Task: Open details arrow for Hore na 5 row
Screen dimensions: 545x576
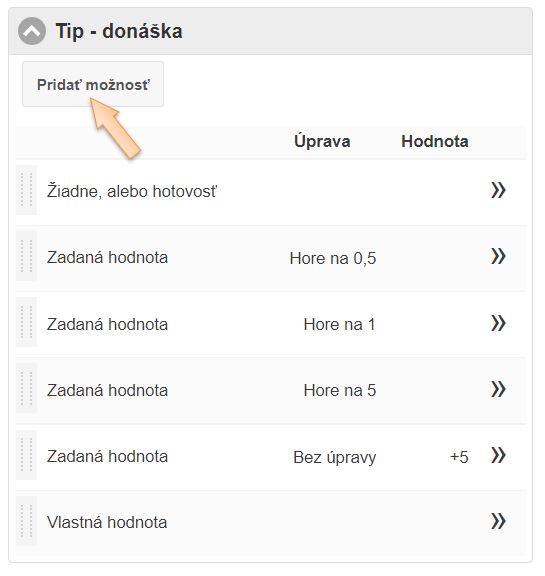Action: [498, 389]
